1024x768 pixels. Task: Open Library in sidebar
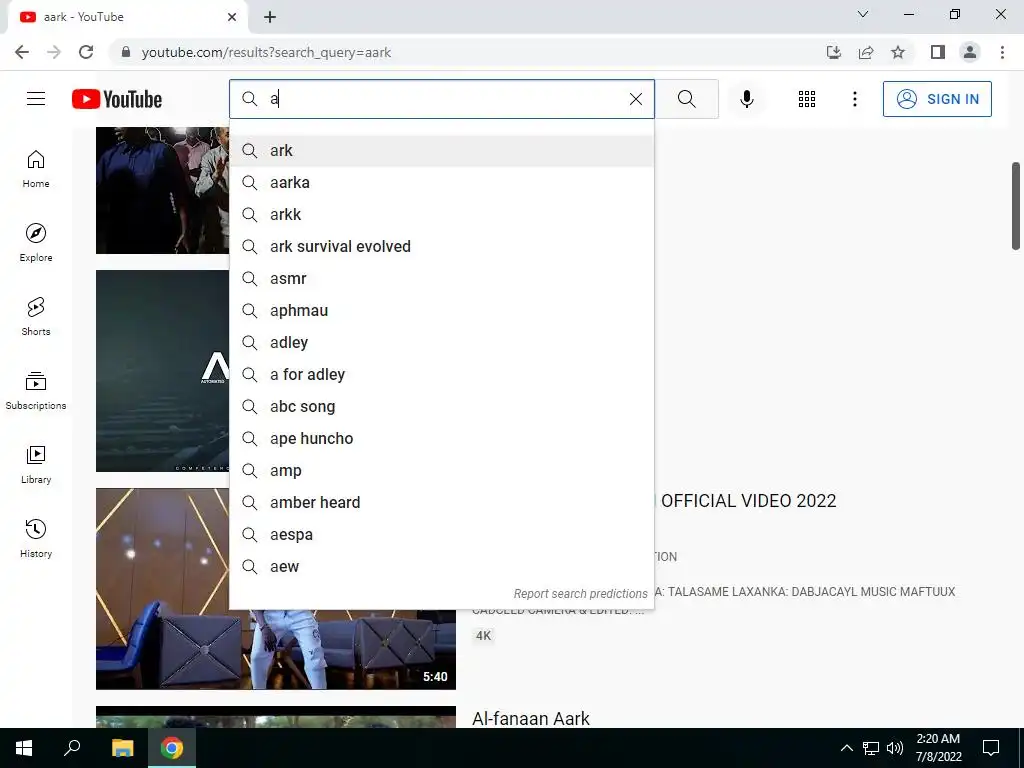point(36,464)
